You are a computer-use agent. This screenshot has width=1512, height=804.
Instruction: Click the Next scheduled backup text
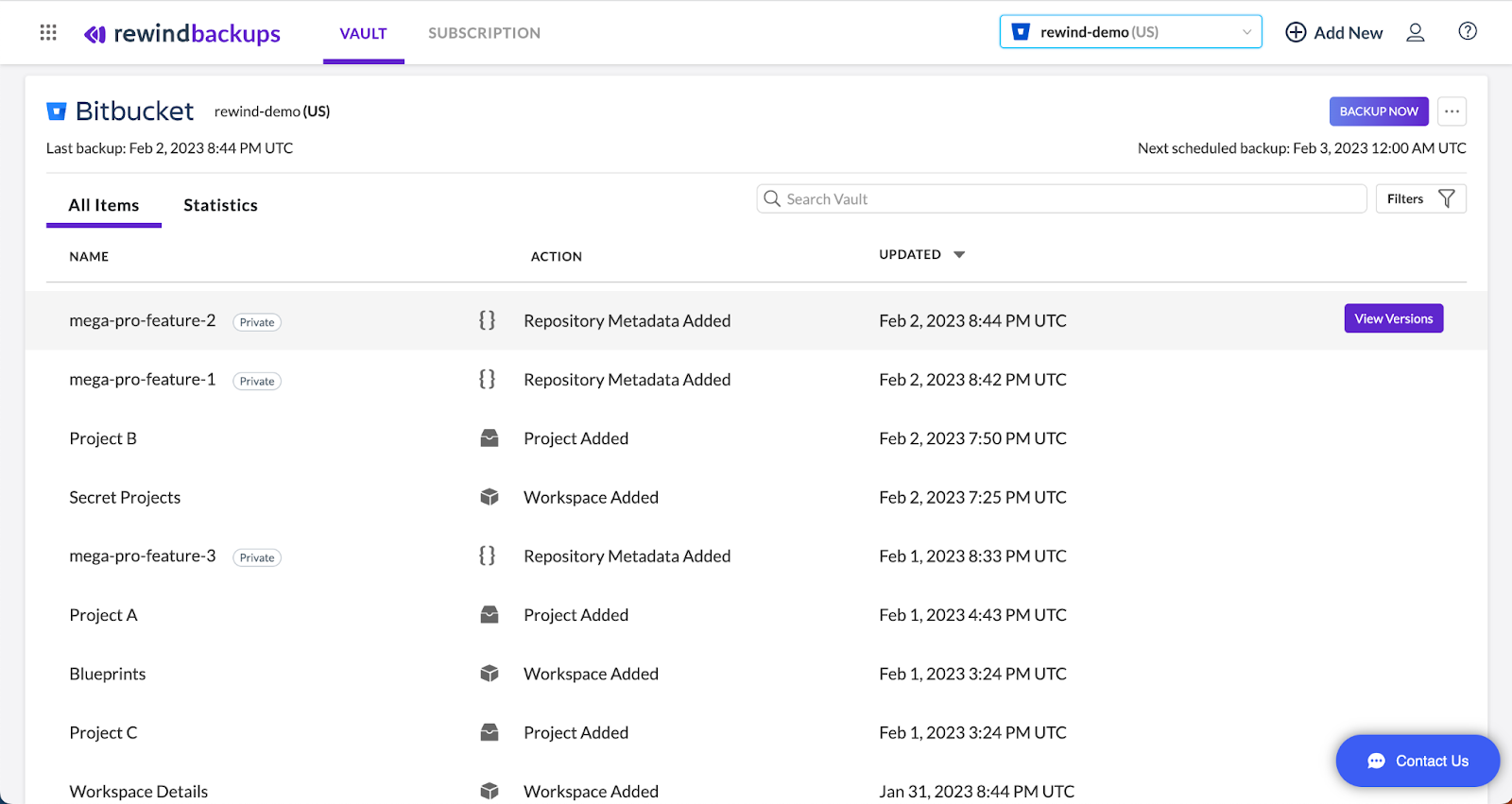click(x=1302, y=148)
